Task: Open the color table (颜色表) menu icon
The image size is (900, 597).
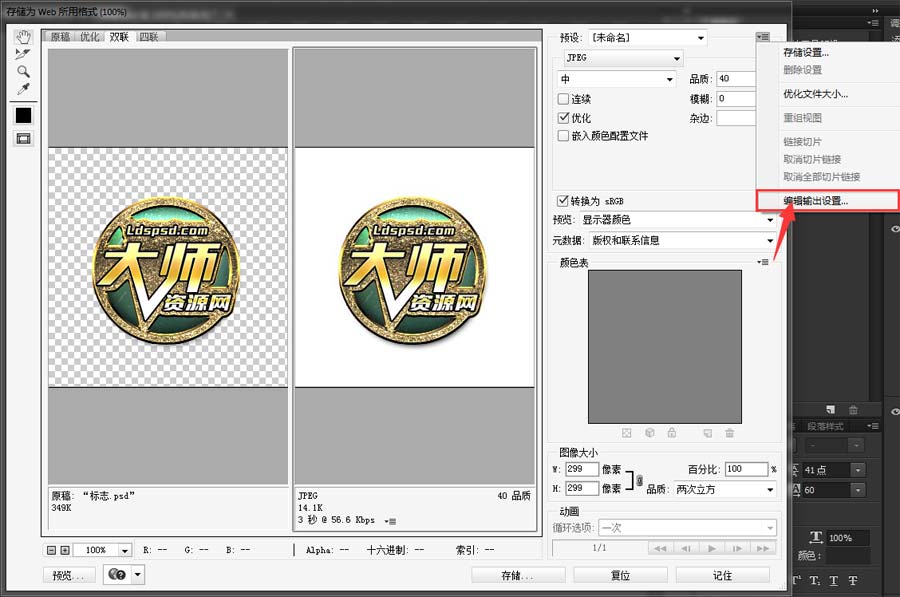Action: [763, 262]
